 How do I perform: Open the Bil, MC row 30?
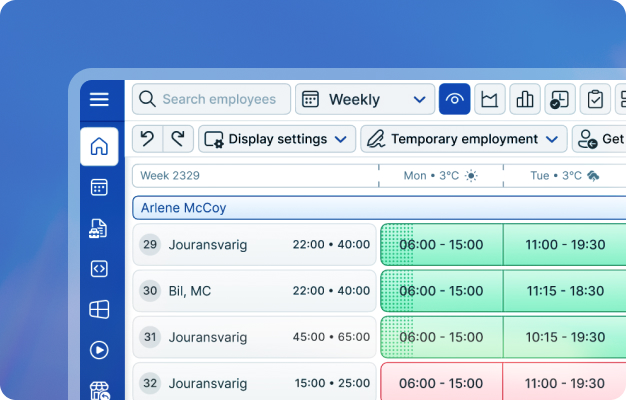[254, 291]
